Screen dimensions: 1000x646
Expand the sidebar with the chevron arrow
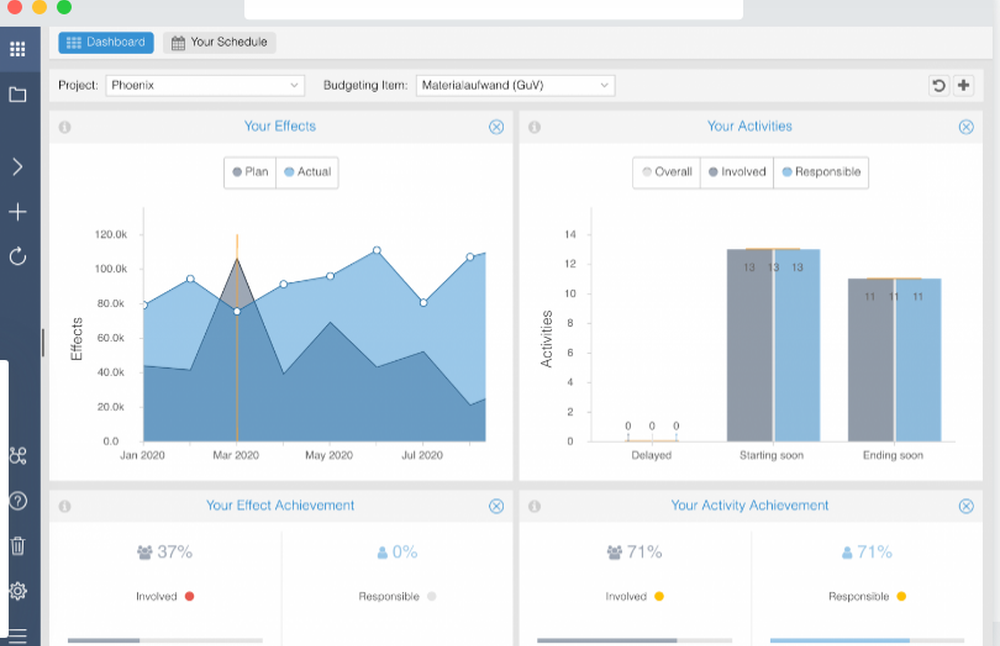point(18,167)
